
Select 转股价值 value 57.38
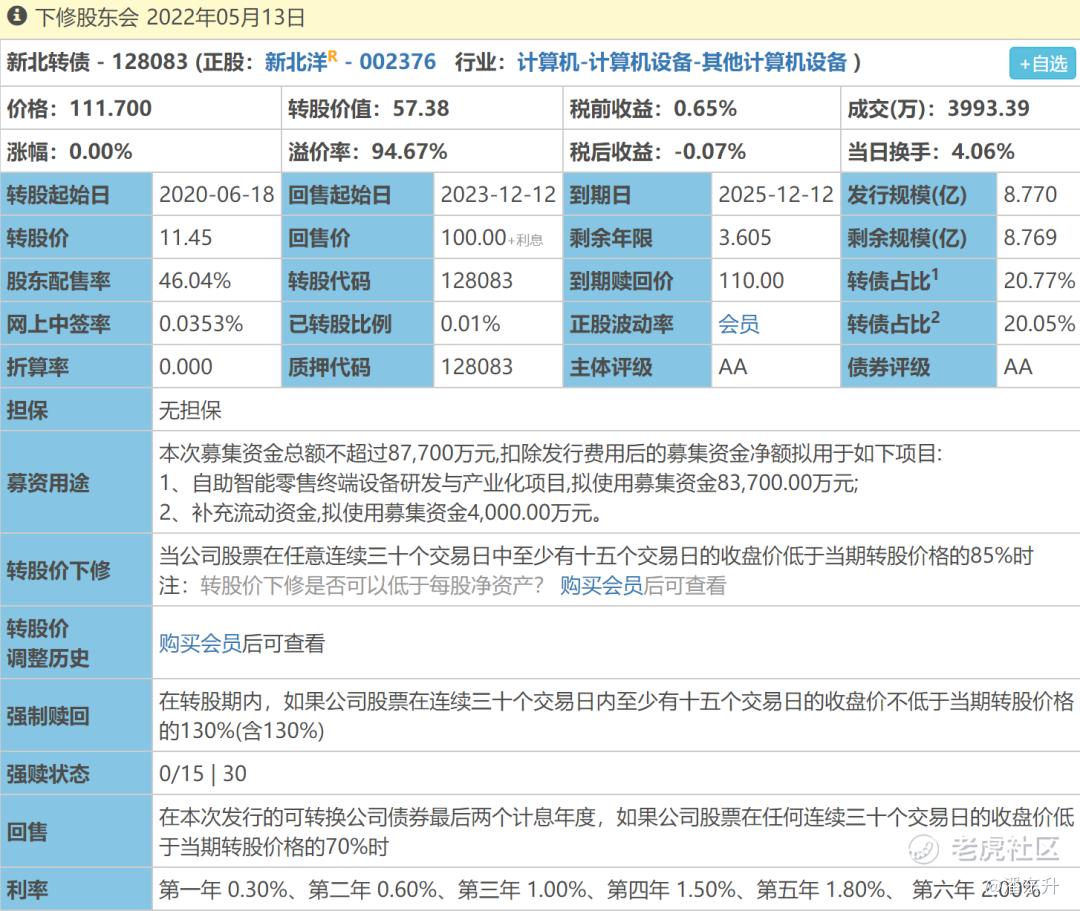tap(421, 108)
